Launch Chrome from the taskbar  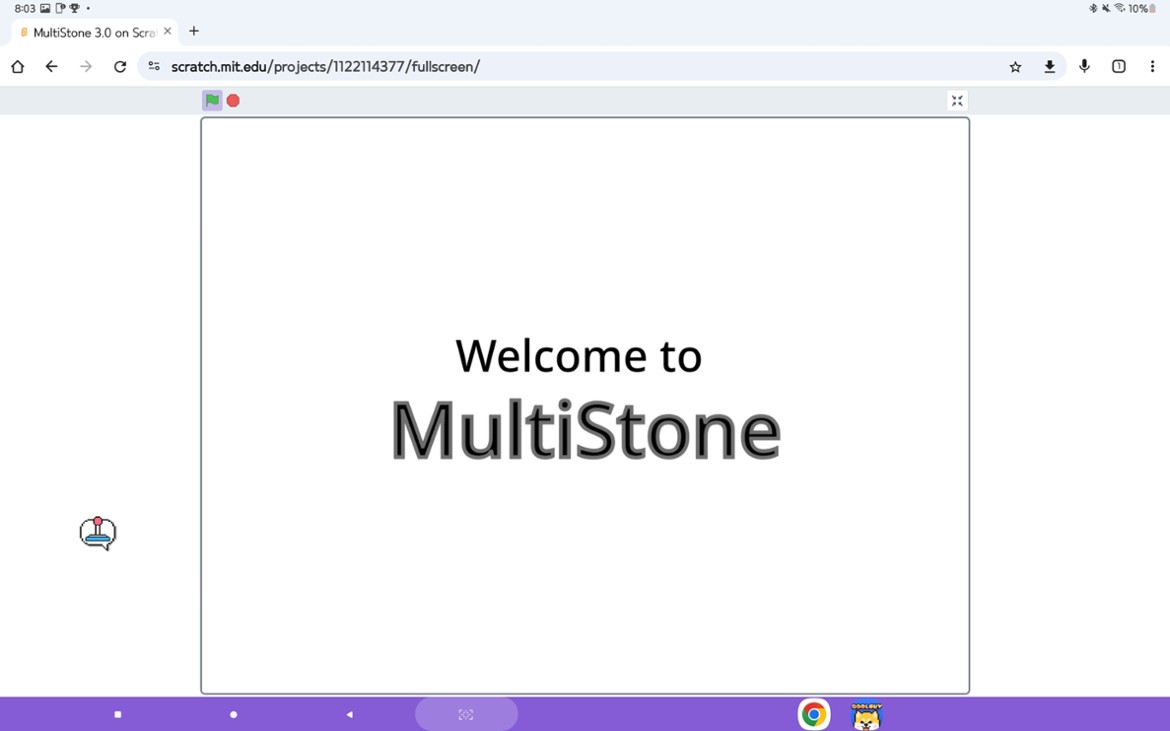(813, 714)
